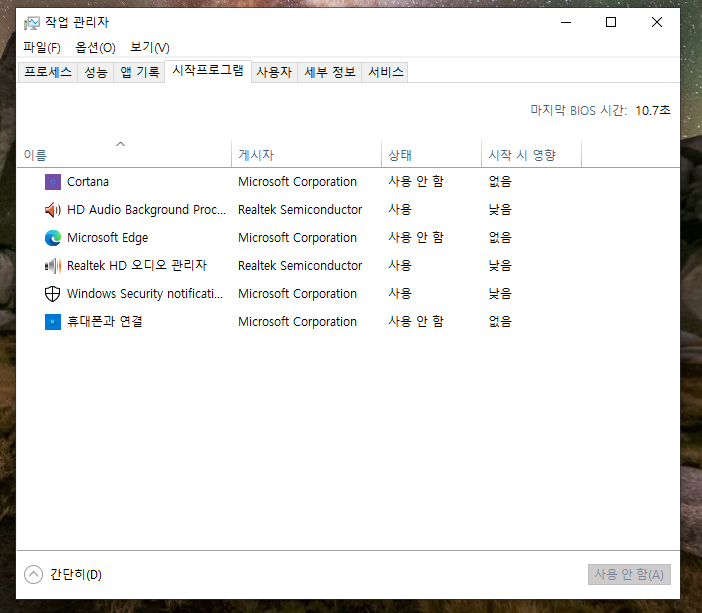
Task: Click the Realtek HD audio manager icon
Action: click(53, 266)
